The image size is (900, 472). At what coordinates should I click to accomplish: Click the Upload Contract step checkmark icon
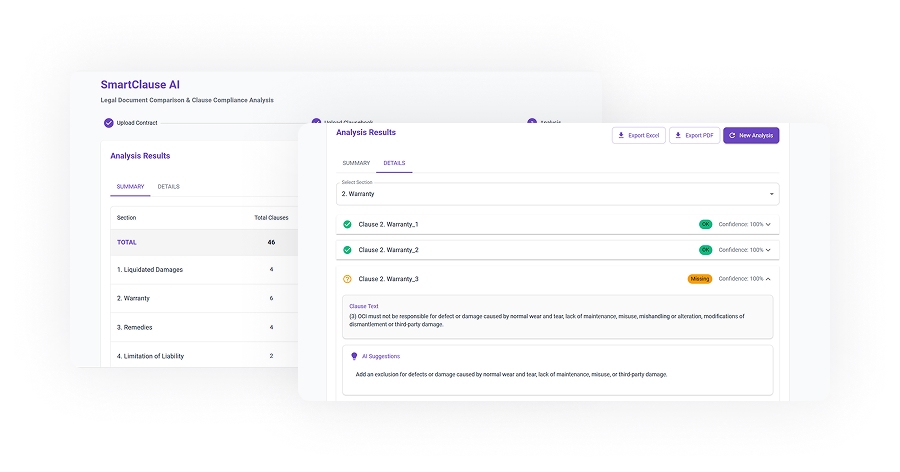coord(109,123)
